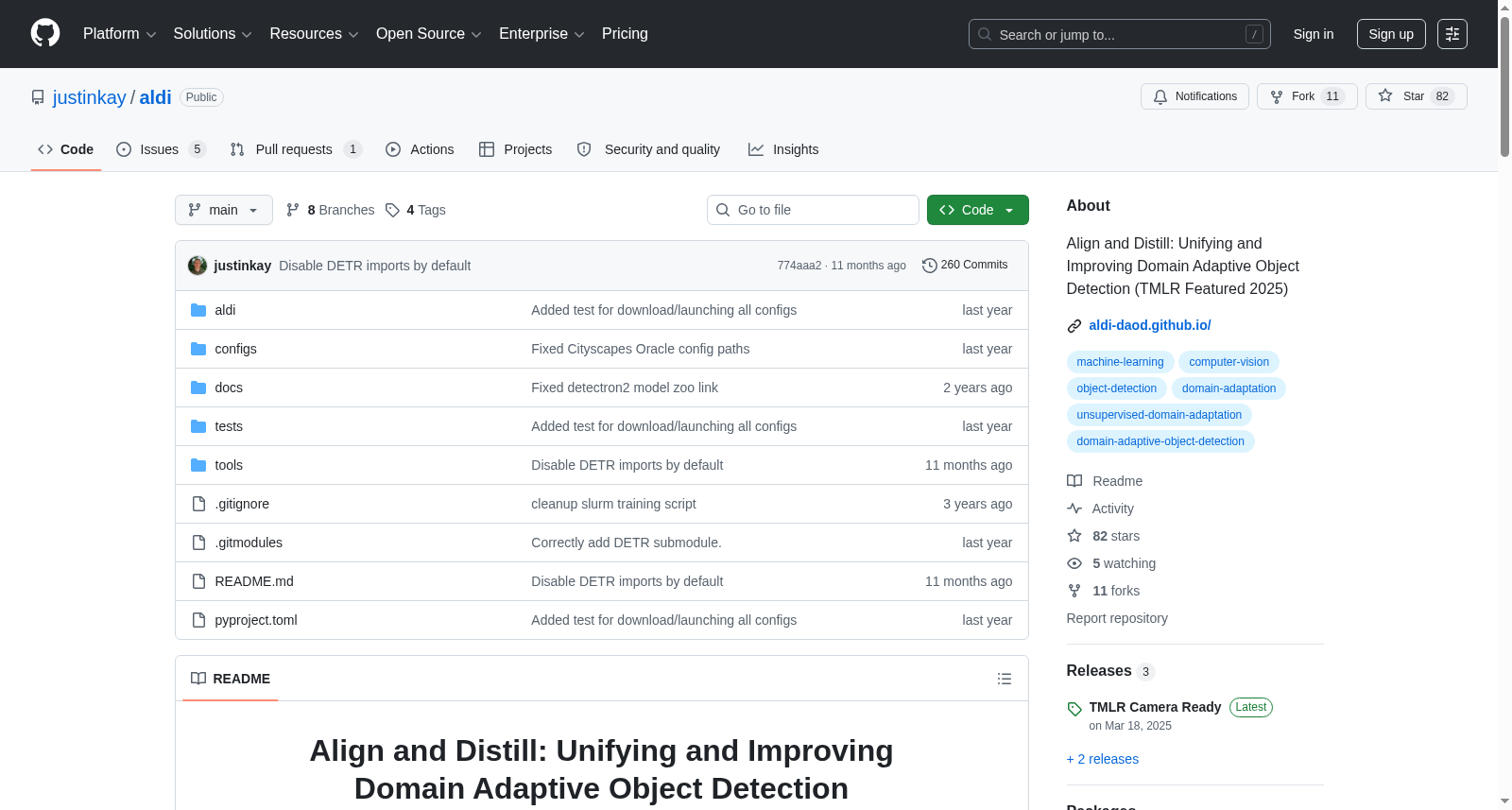Expand the Solutions menu

[x=213, y=34]
